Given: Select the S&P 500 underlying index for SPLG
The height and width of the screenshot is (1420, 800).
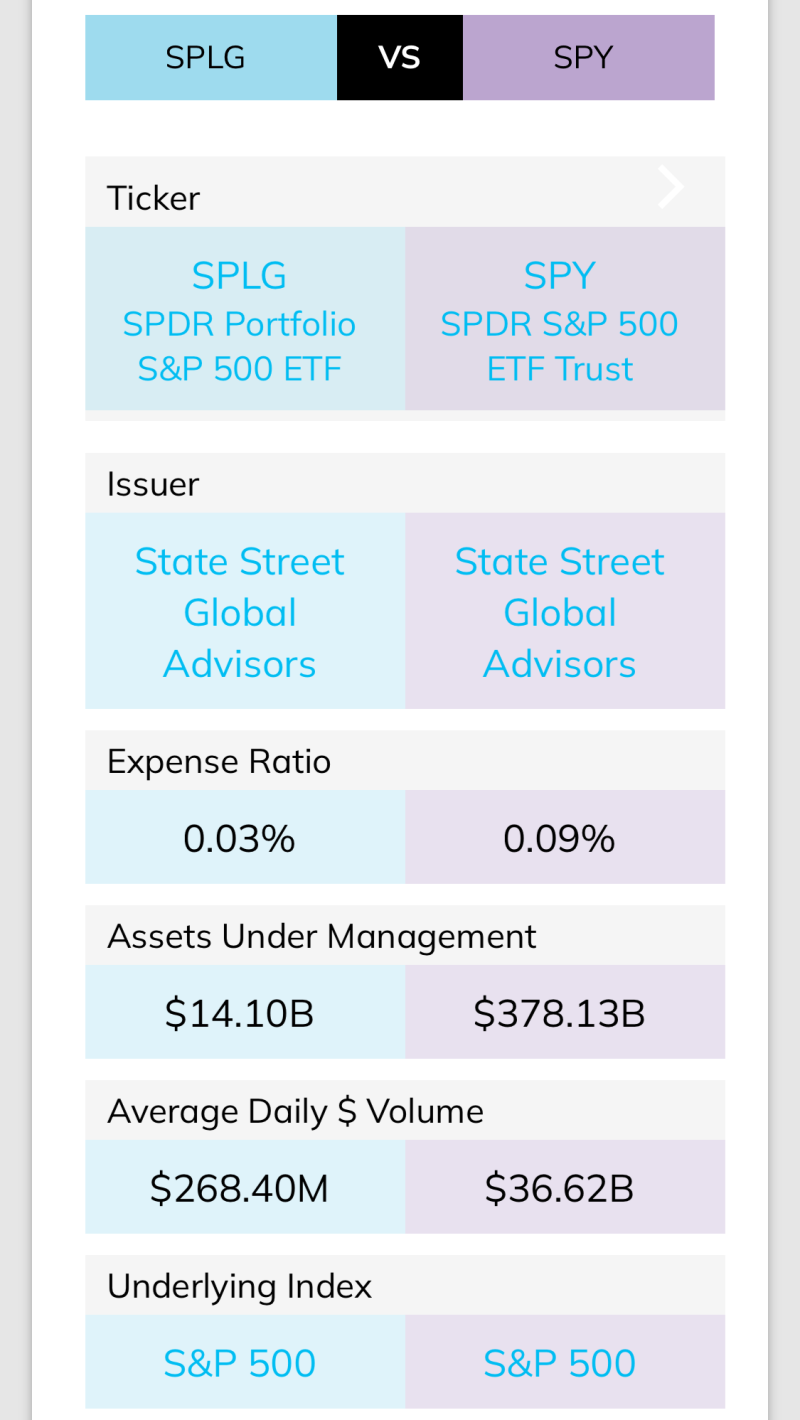Looking at the screenshot, I should (x=239, y=1362).
